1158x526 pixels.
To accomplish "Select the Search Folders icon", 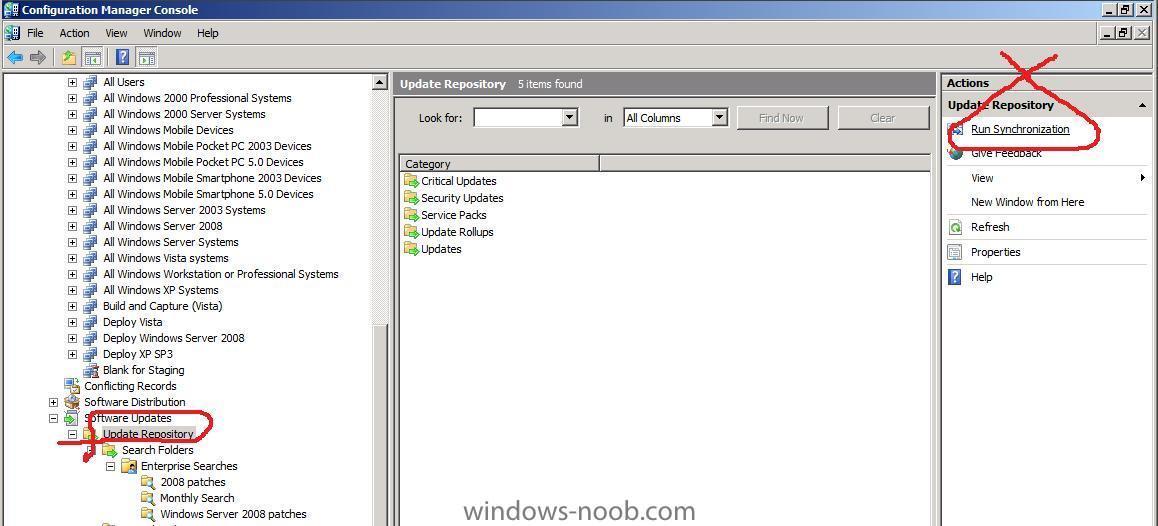I will [x=109, y=450].
